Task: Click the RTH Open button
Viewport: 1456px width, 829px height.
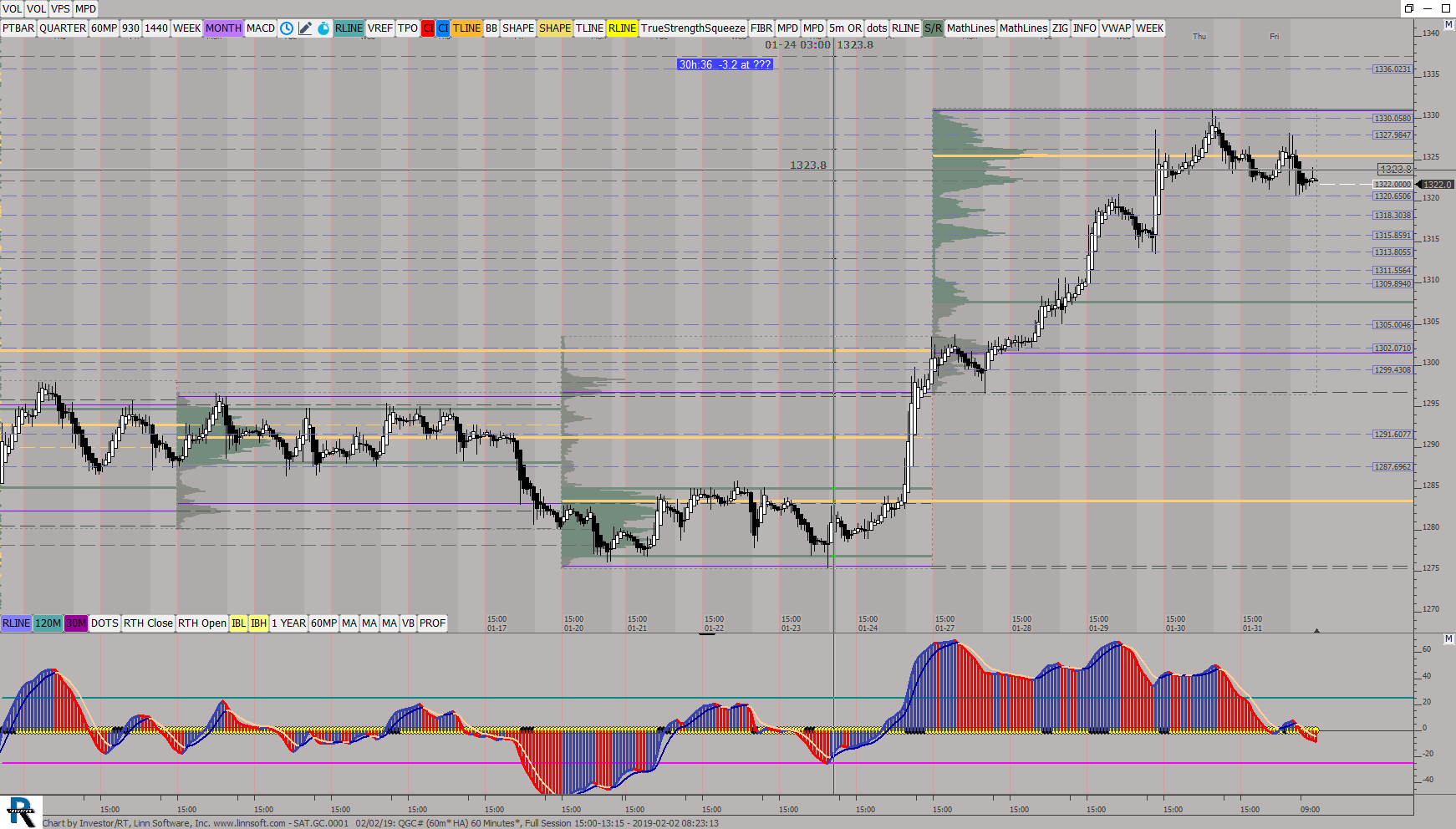Action: coord(202,623)
